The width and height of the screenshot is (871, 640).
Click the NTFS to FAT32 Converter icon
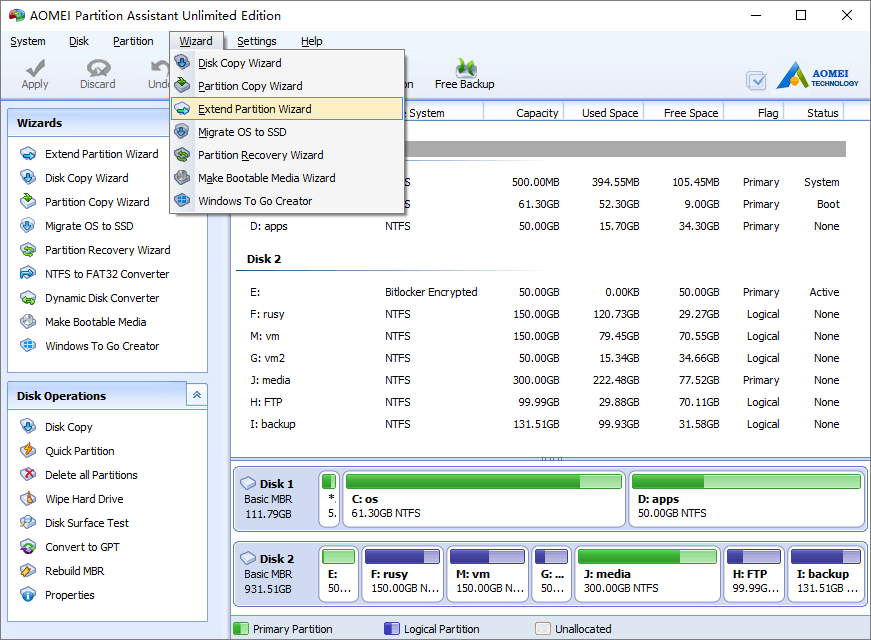[28, 274]
